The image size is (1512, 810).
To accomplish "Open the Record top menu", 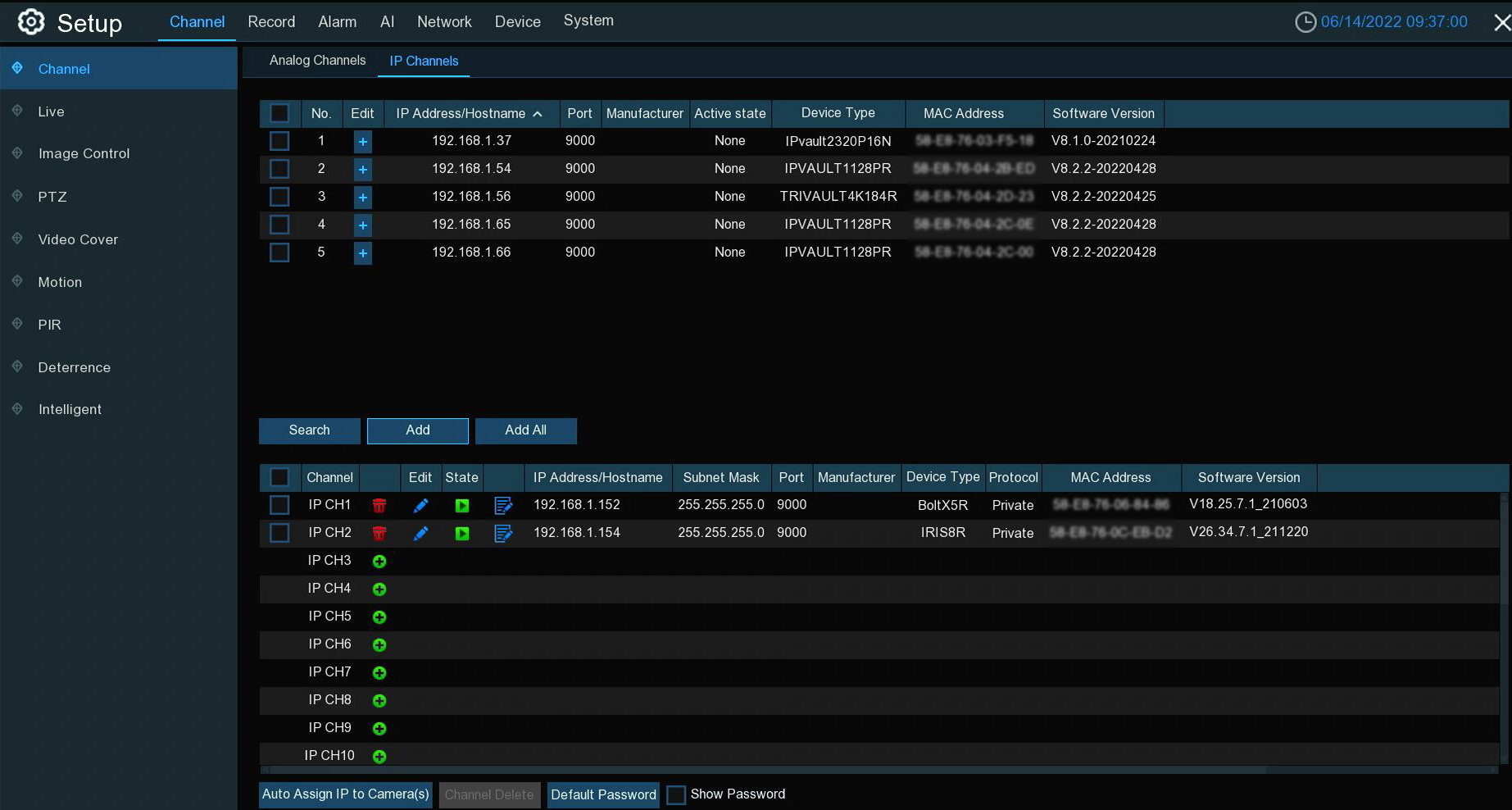I will coord(271,22).
